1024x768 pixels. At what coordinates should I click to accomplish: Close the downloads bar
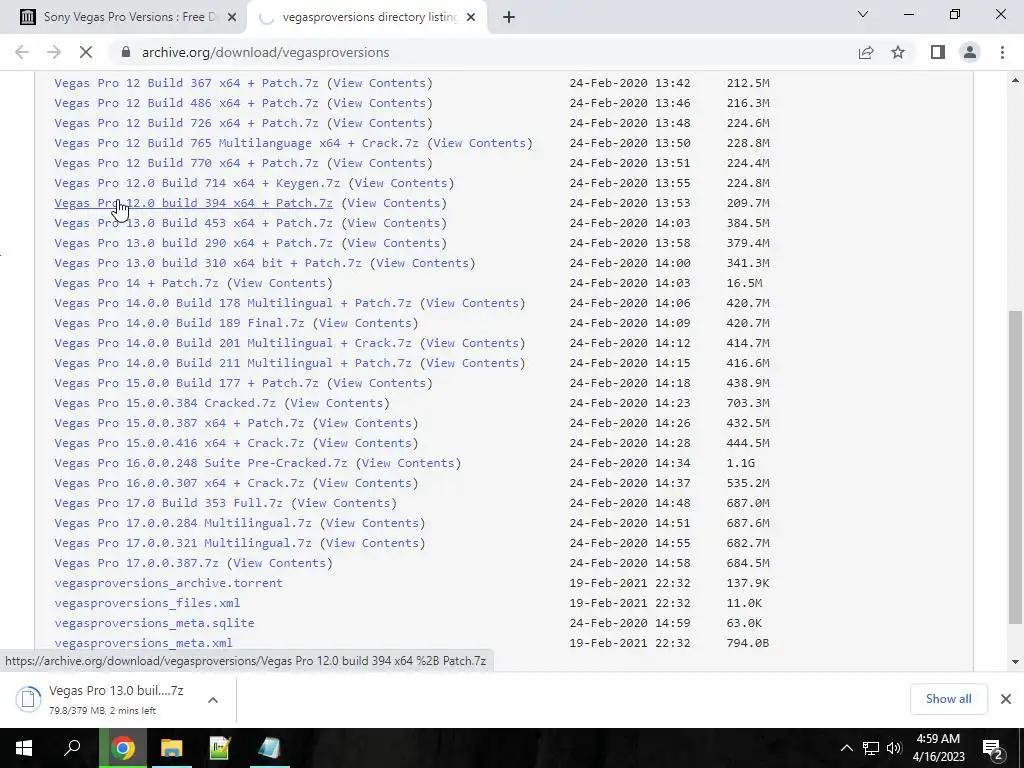pyautogui.click(x=1006, y=699)
